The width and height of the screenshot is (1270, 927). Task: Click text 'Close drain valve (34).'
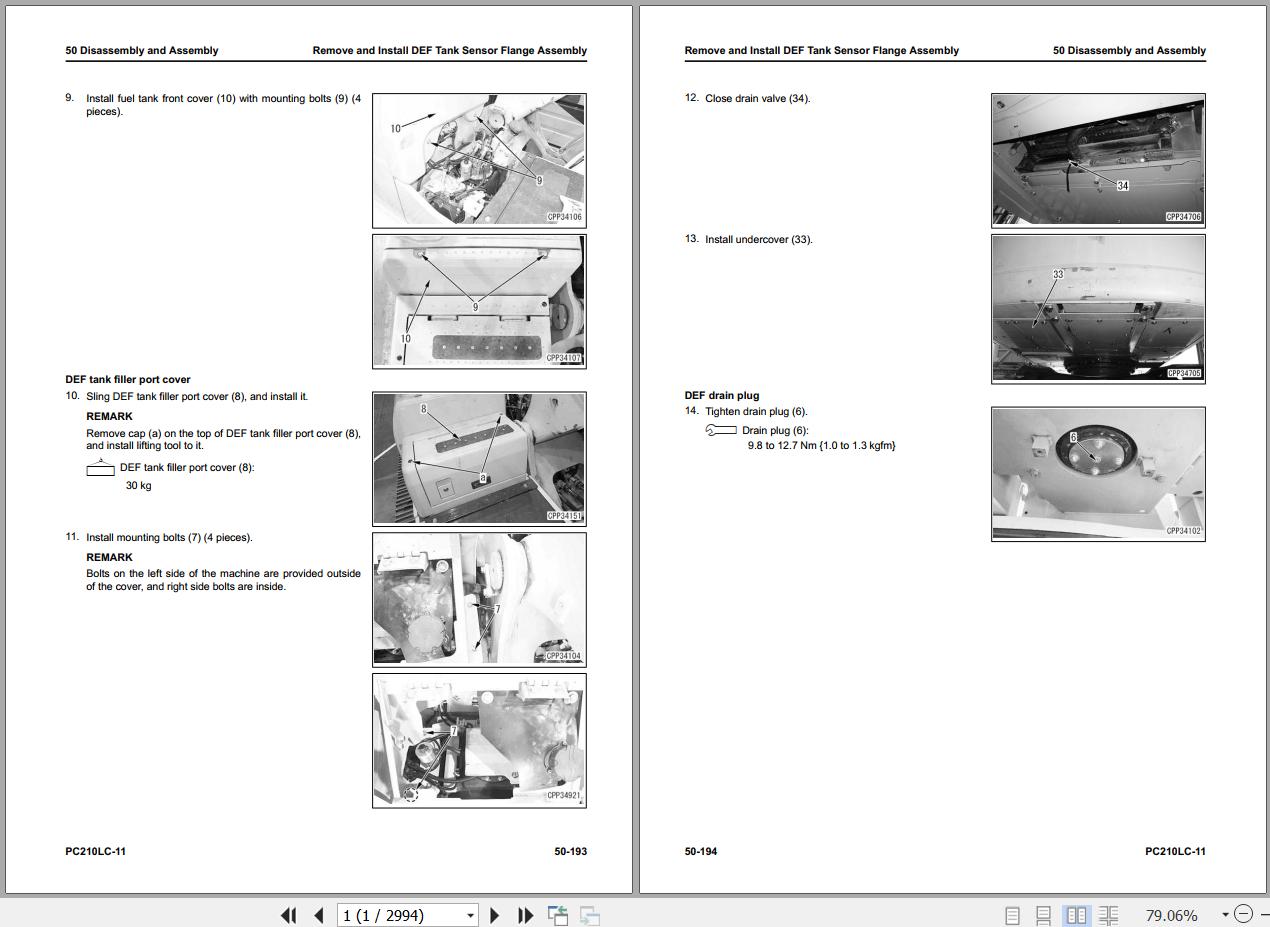(x=758, y=99)
